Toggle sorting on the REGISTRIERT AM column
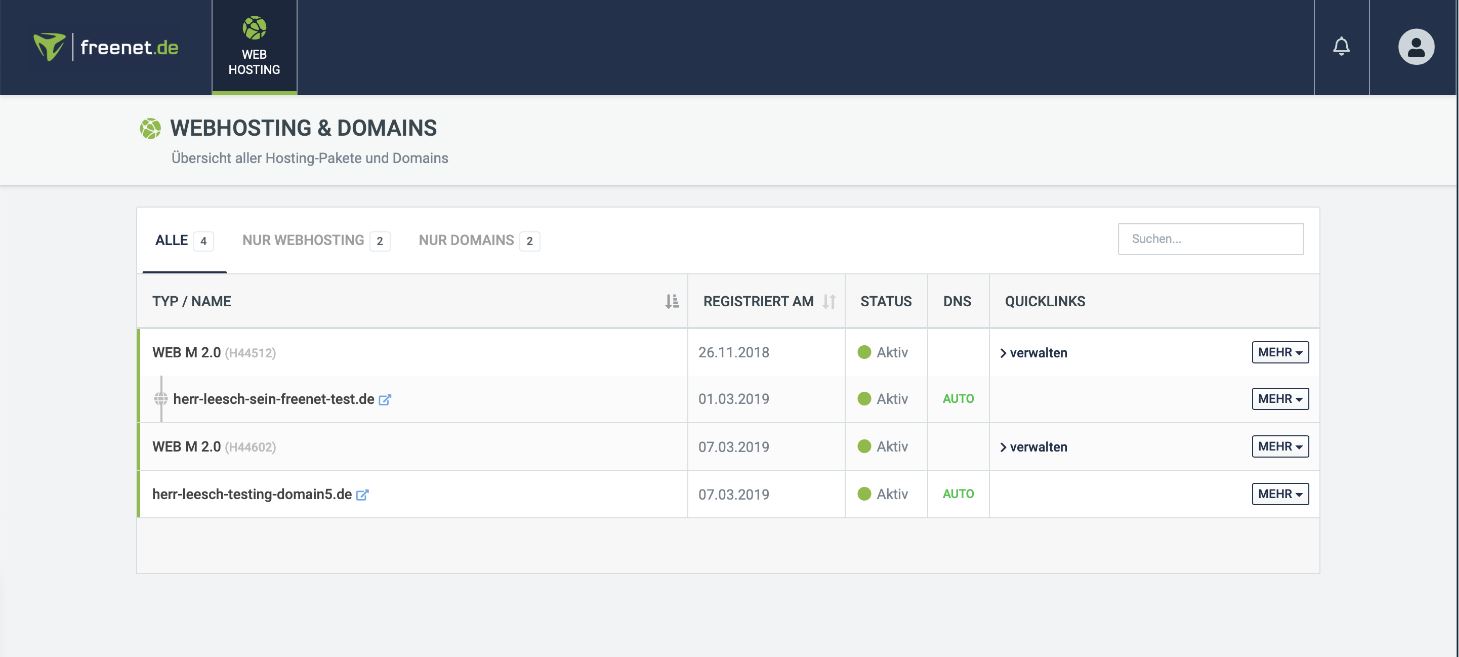Image resolution: width=1459 pixels, height=657 pixels. coord(831,301)
